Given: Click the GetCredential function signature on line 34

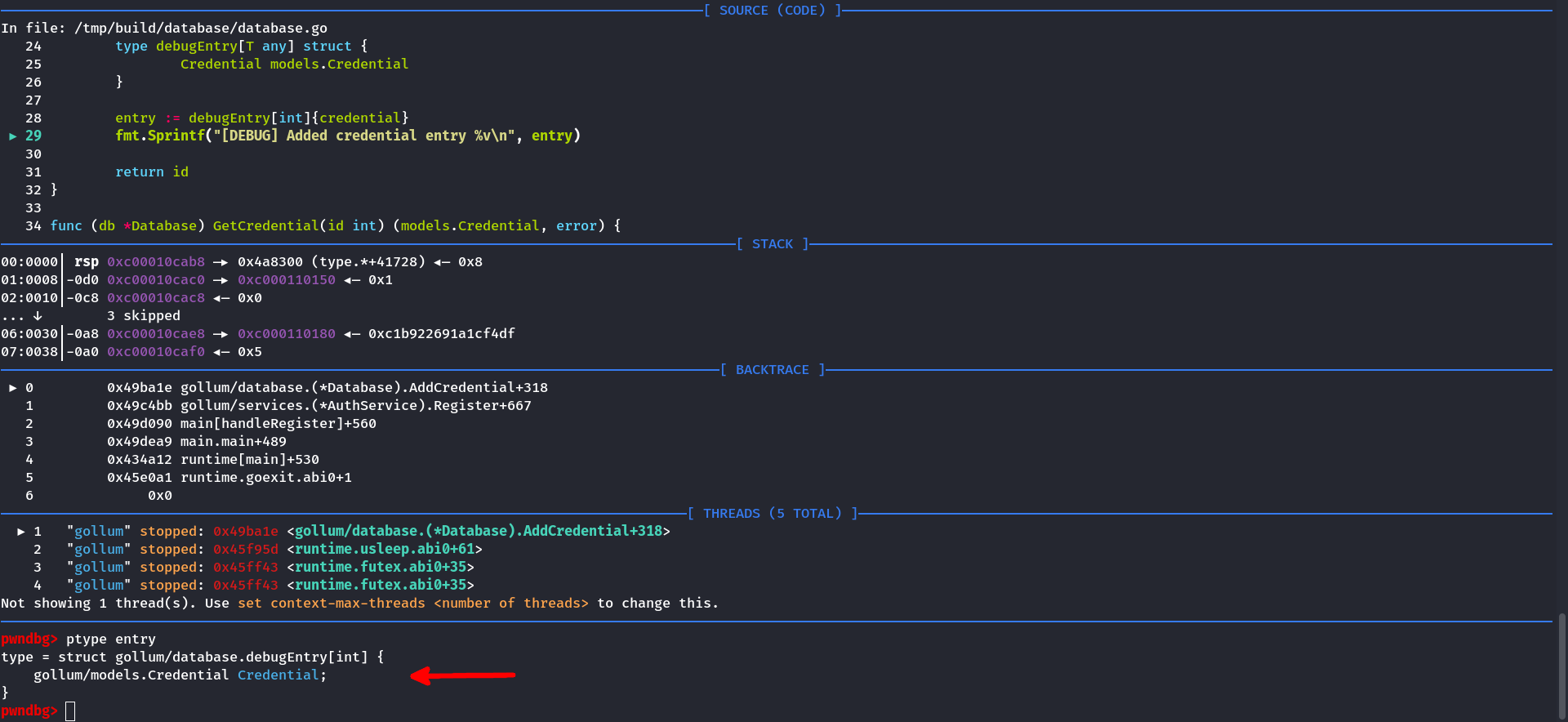Looking at the screenshot, I should (336, 226).
